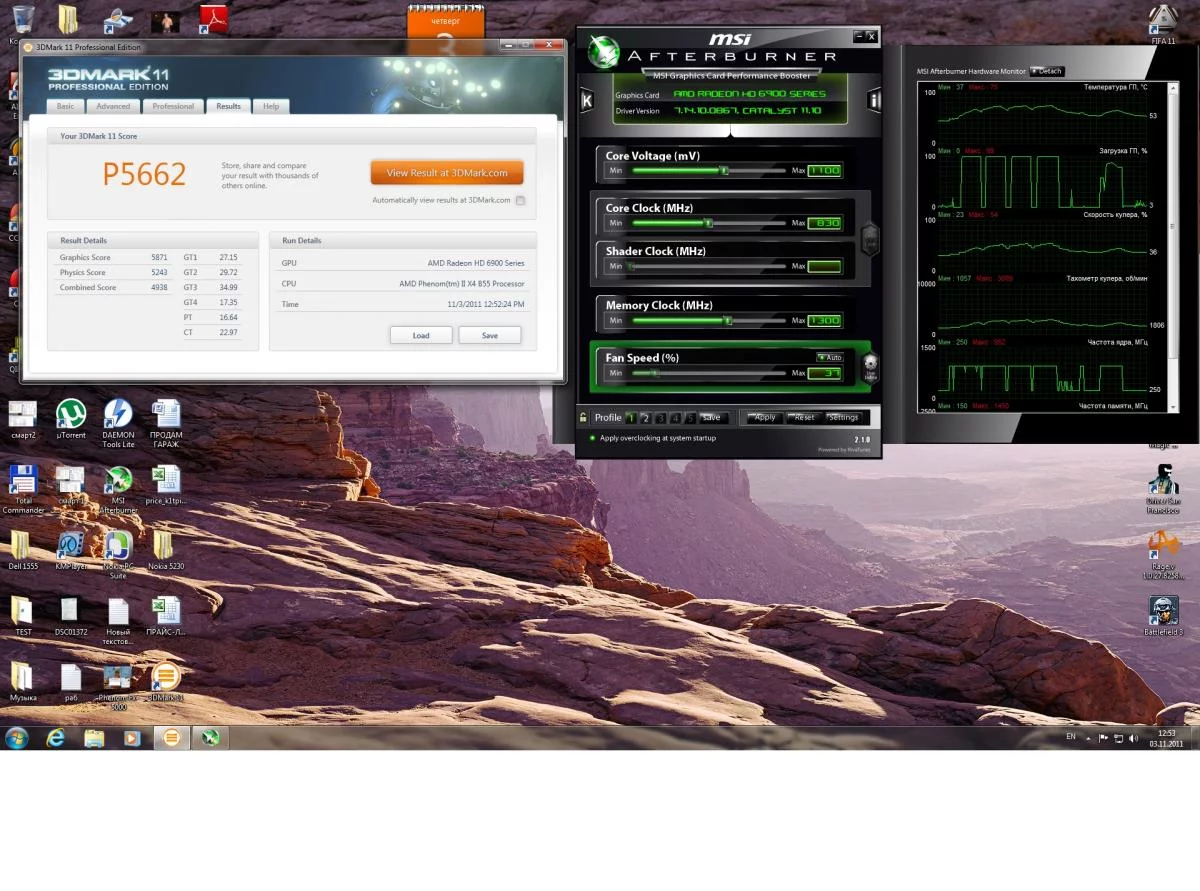Select the price_k1tpi Excel file icon

tap(166, 485)
